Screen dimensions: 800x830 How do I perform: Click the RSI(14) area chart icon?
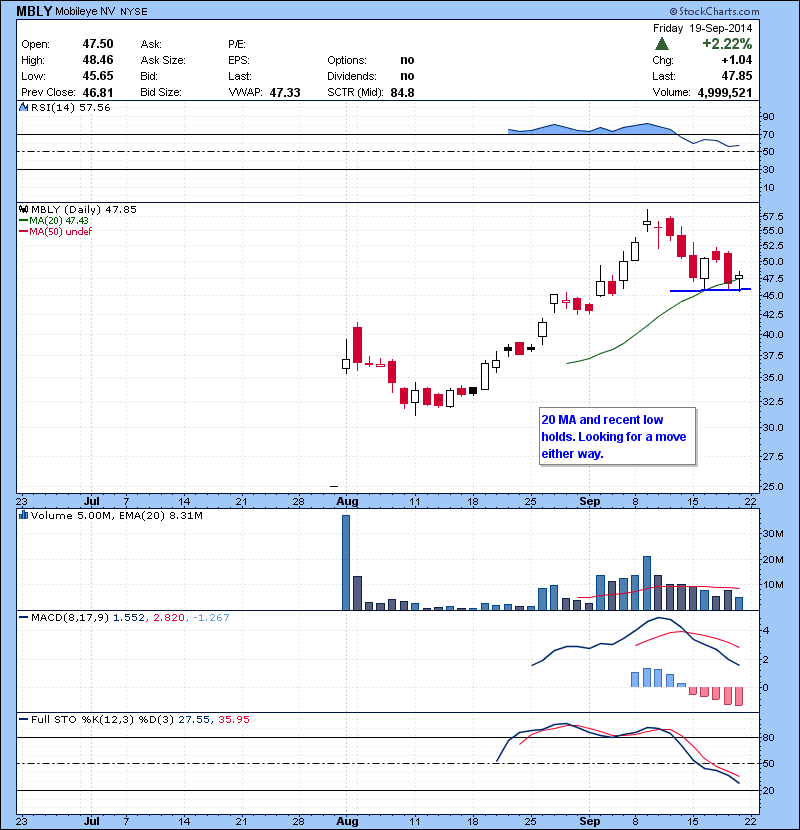(x=22, y=107)
